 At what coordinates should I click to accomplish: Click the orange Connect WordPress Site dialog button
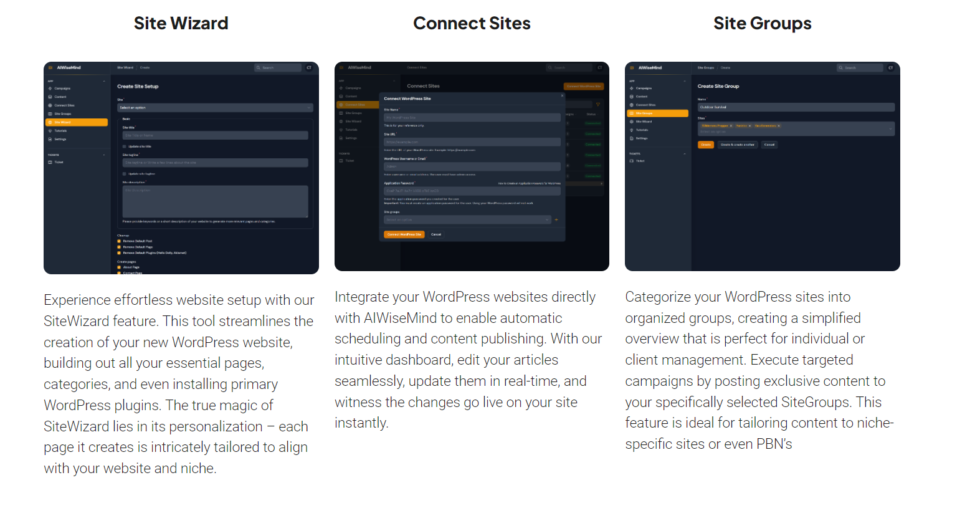(x=404, y=234)
